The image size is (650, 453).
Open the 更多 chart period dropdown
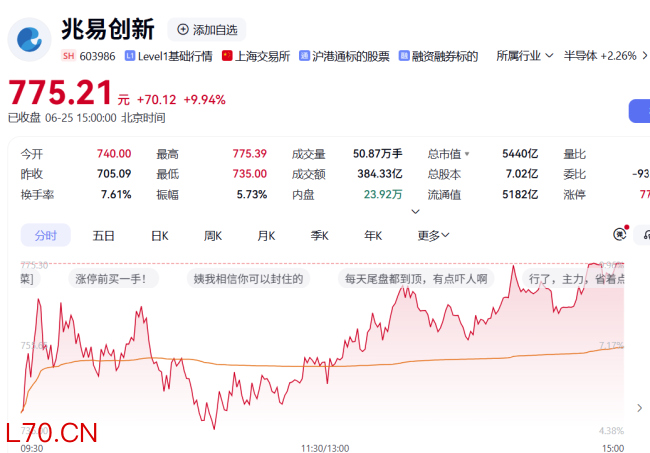pyautogui.click(x=433, y=236)
